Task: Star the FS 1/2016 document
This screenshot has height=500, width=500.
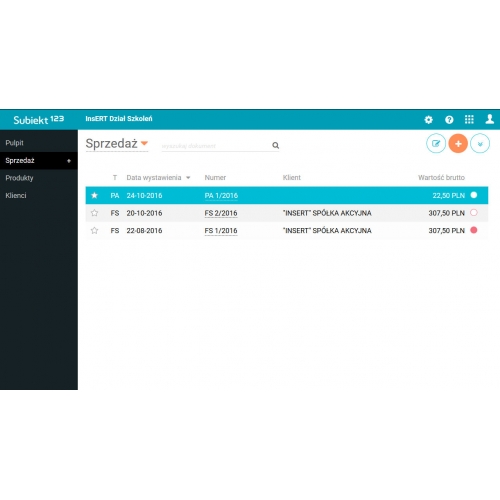Action: click(x=94, y=230)
